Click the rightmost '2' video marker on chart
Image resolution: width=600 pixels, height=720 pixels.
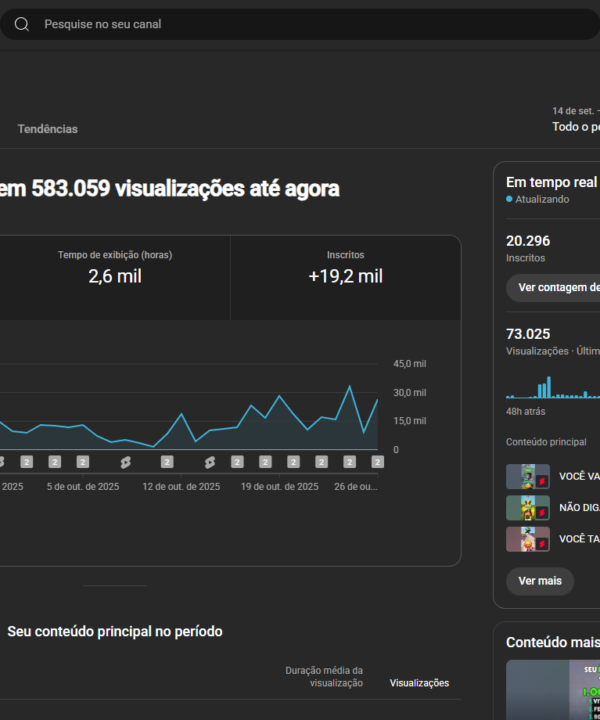coord(378,462)
